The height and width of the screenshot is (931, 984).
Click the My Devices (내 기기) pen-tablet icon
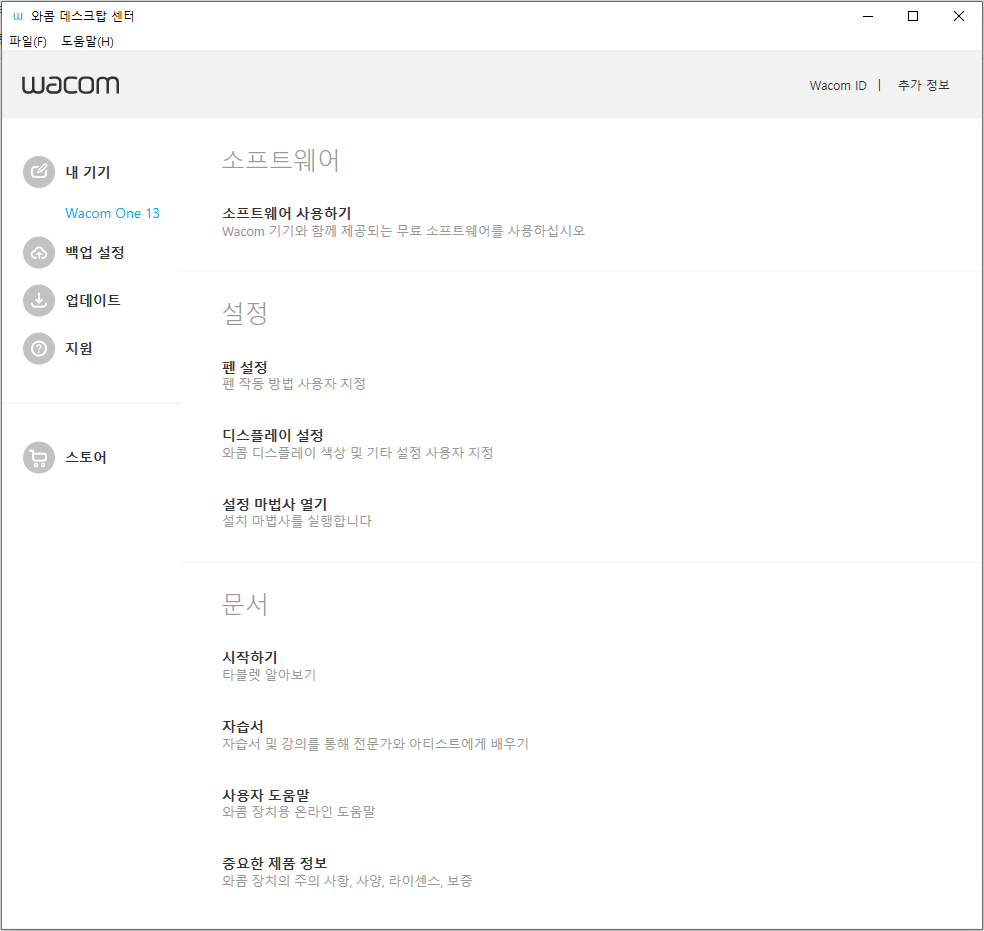click(x=39, y=172)
